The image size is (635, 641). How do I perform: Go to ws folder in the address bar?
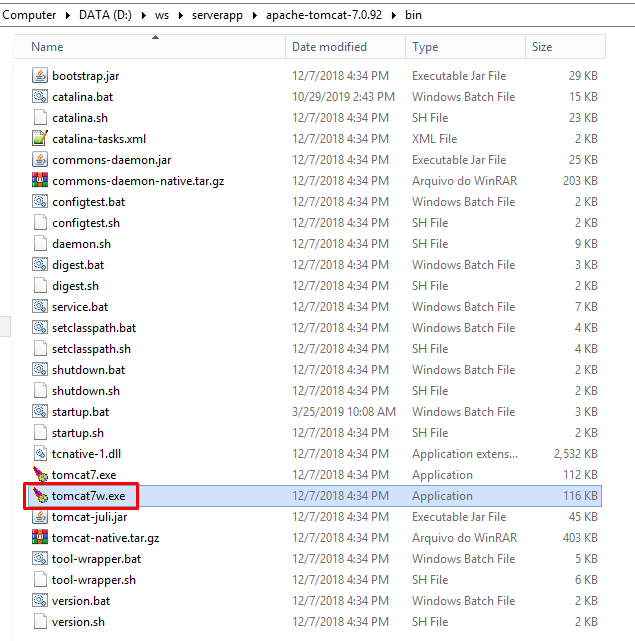tap(162, 15)
